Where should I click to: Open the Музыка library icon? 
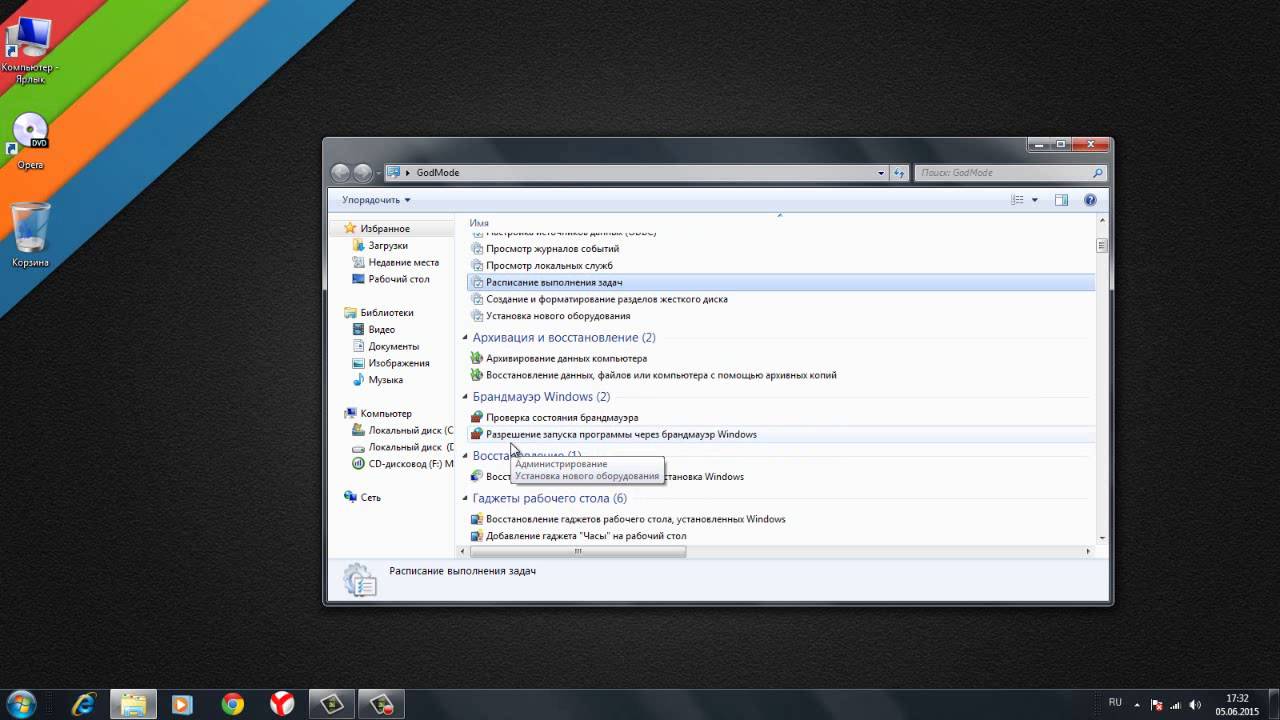(x=359, y=380)
